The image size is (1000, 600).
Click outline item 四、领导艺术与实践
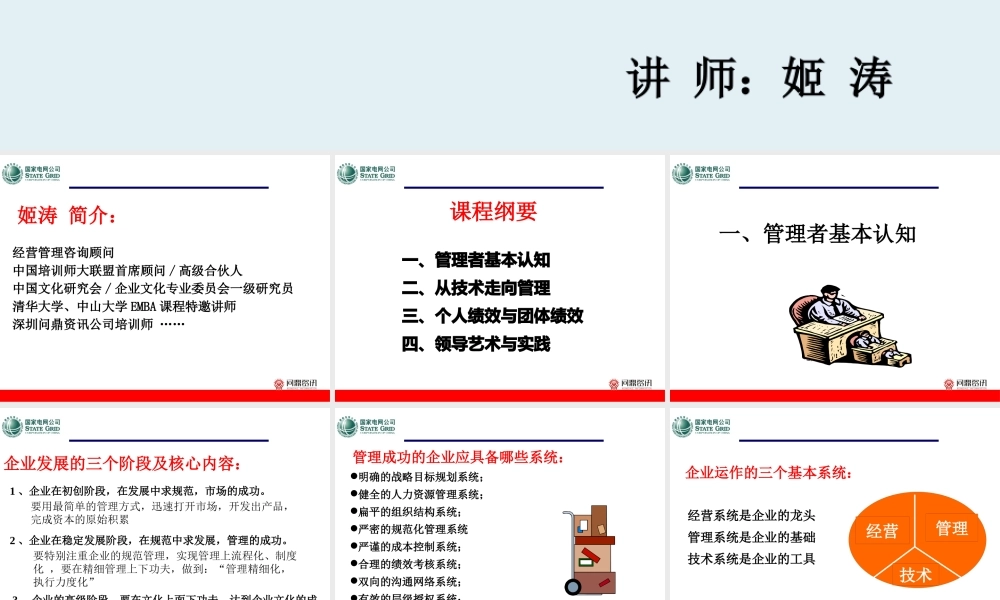tap(476, 344)
